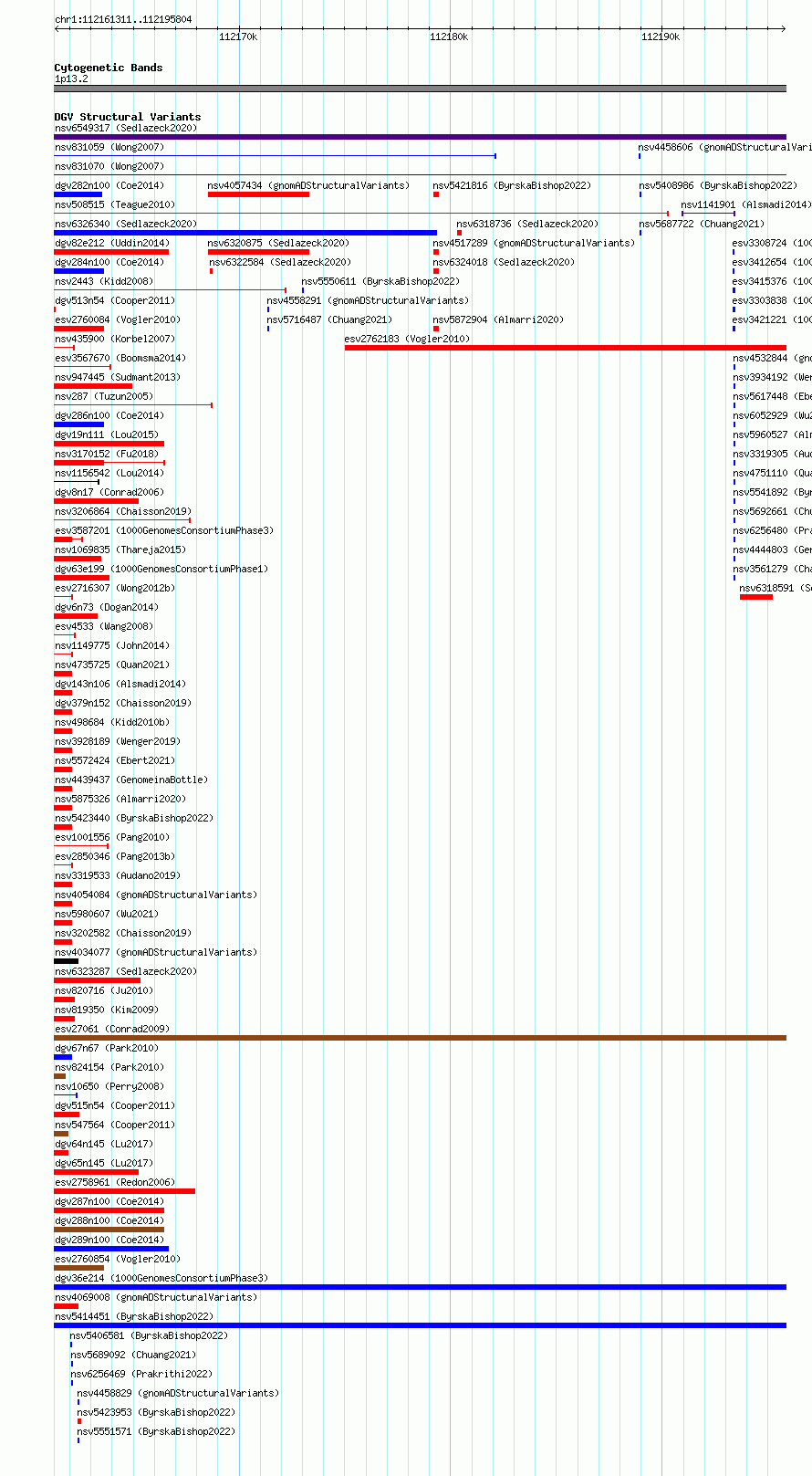
Task: Select nsv435900 (Korbel2007) label
Action: click(115, 339)
